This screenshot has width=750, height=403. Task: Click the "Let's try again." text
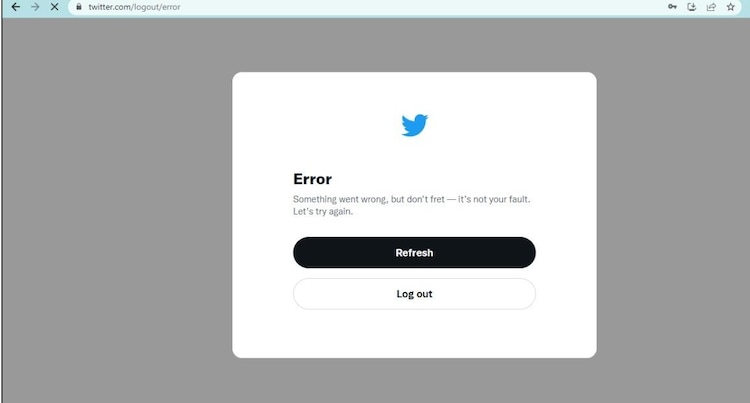point(323,211)
